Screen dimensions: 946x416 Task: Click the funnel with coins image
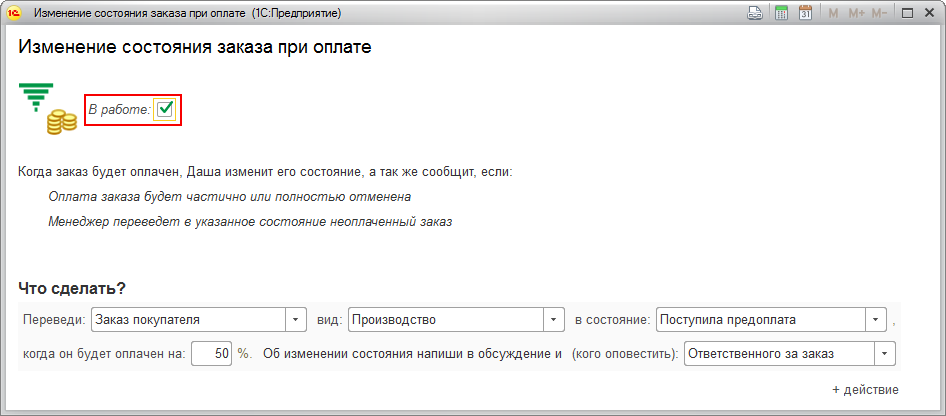point(48,109)
